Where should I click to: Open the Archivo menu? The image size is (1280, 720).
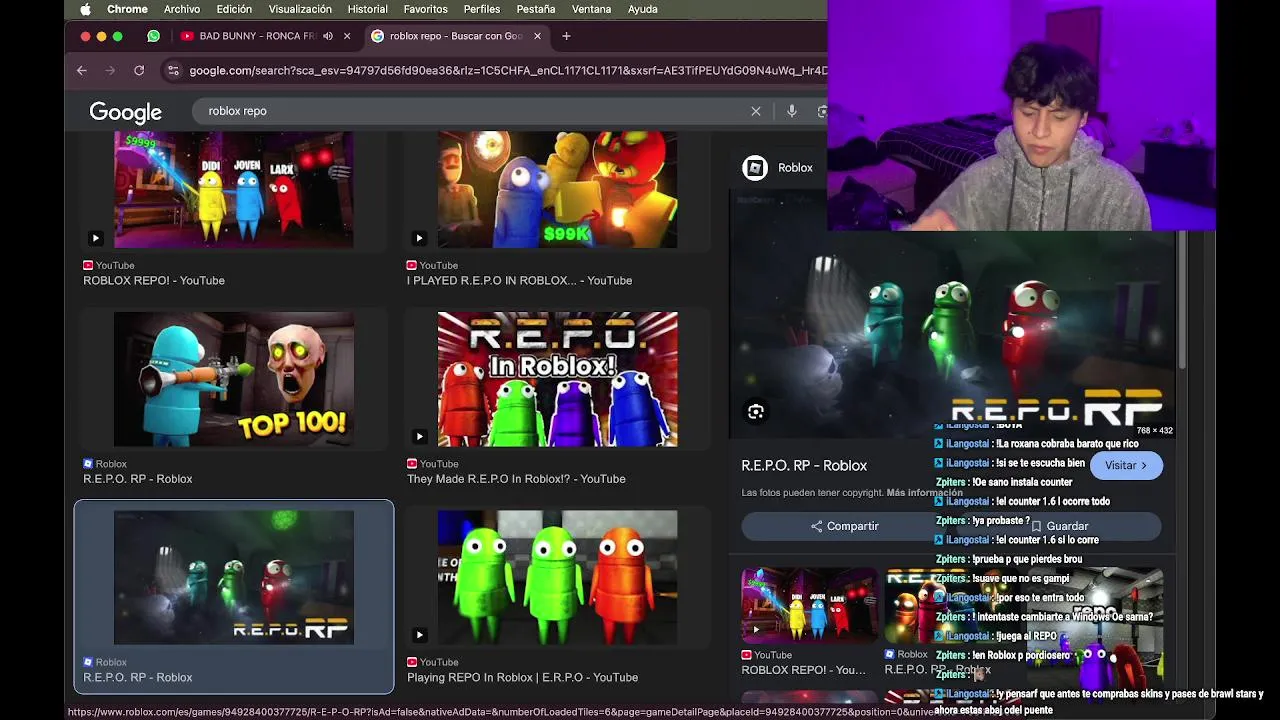[182, 9]
